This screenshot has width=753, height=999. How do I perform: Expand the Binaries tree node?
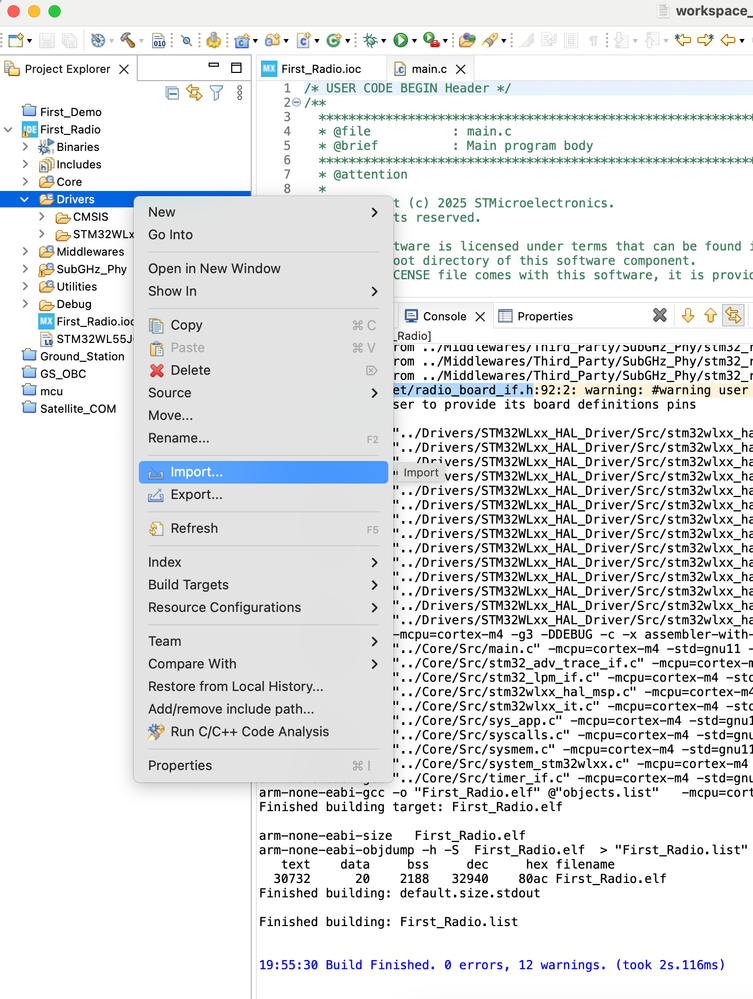tap(25, 147)
